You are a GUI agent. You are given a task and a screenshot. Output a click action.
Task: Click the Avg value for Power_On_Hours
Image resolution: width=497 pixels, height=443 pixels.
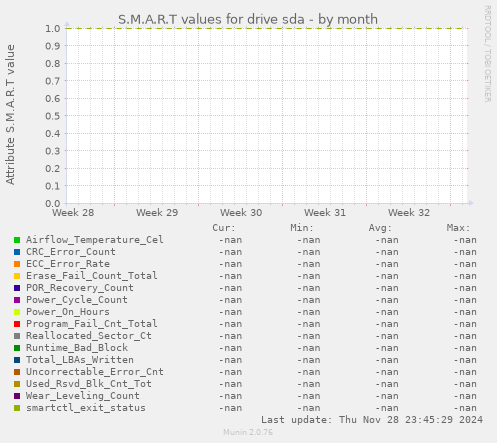click(x=387, y=312)
